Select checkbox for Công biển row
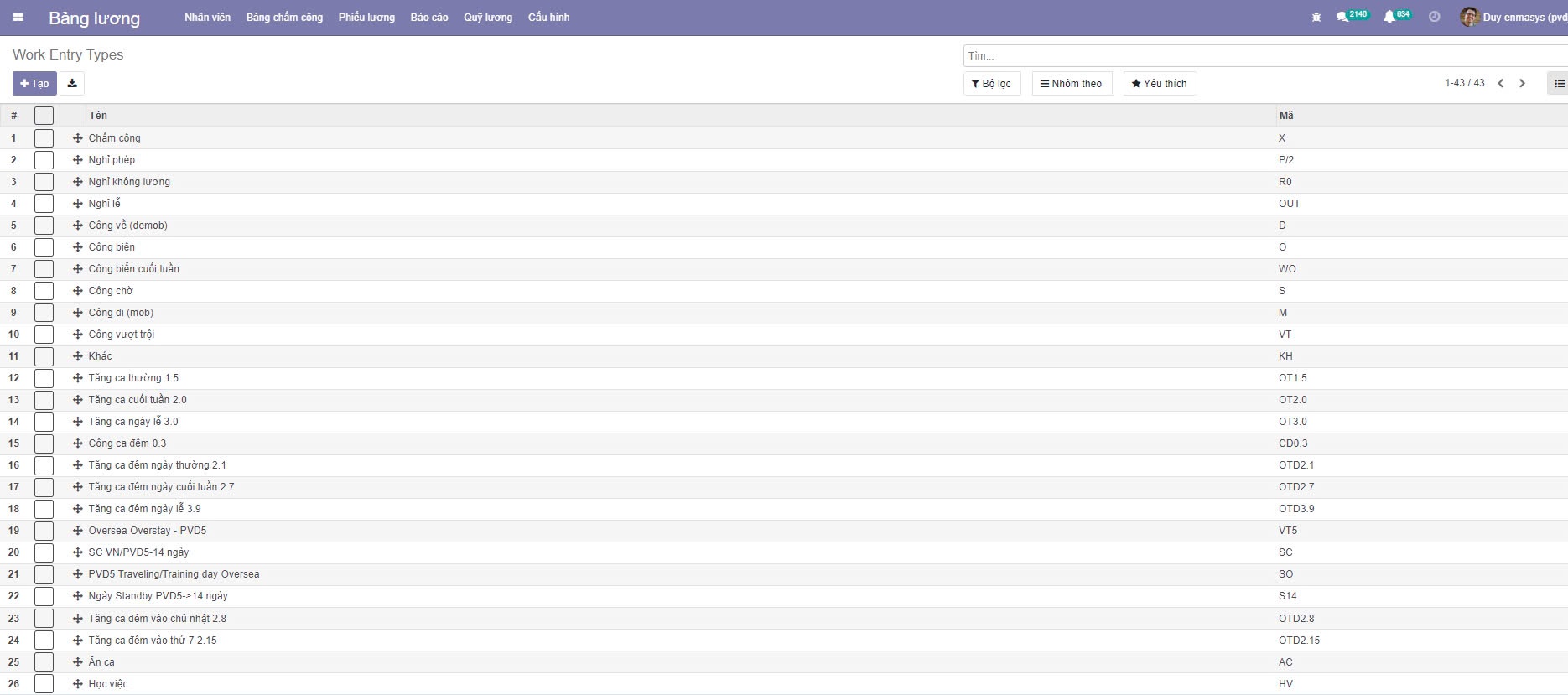 pyautogui.click(x=44, y=247)
